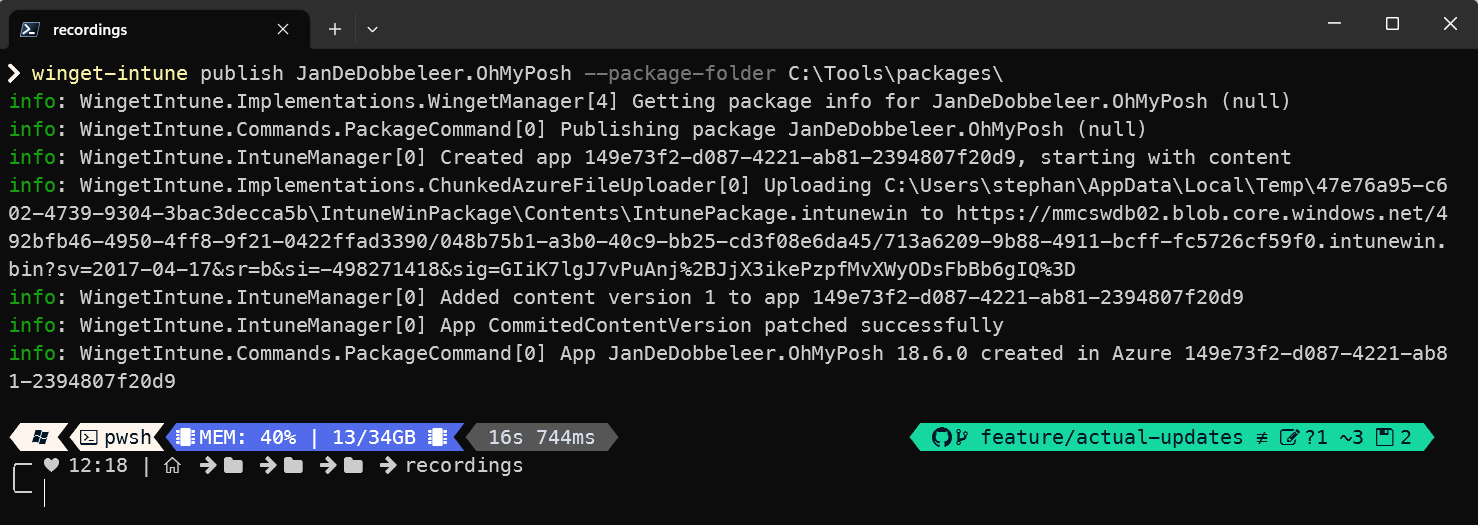This screenshot has height=525, width=1478.
Task: Click the home icon in the path
Action: [172, 465]
